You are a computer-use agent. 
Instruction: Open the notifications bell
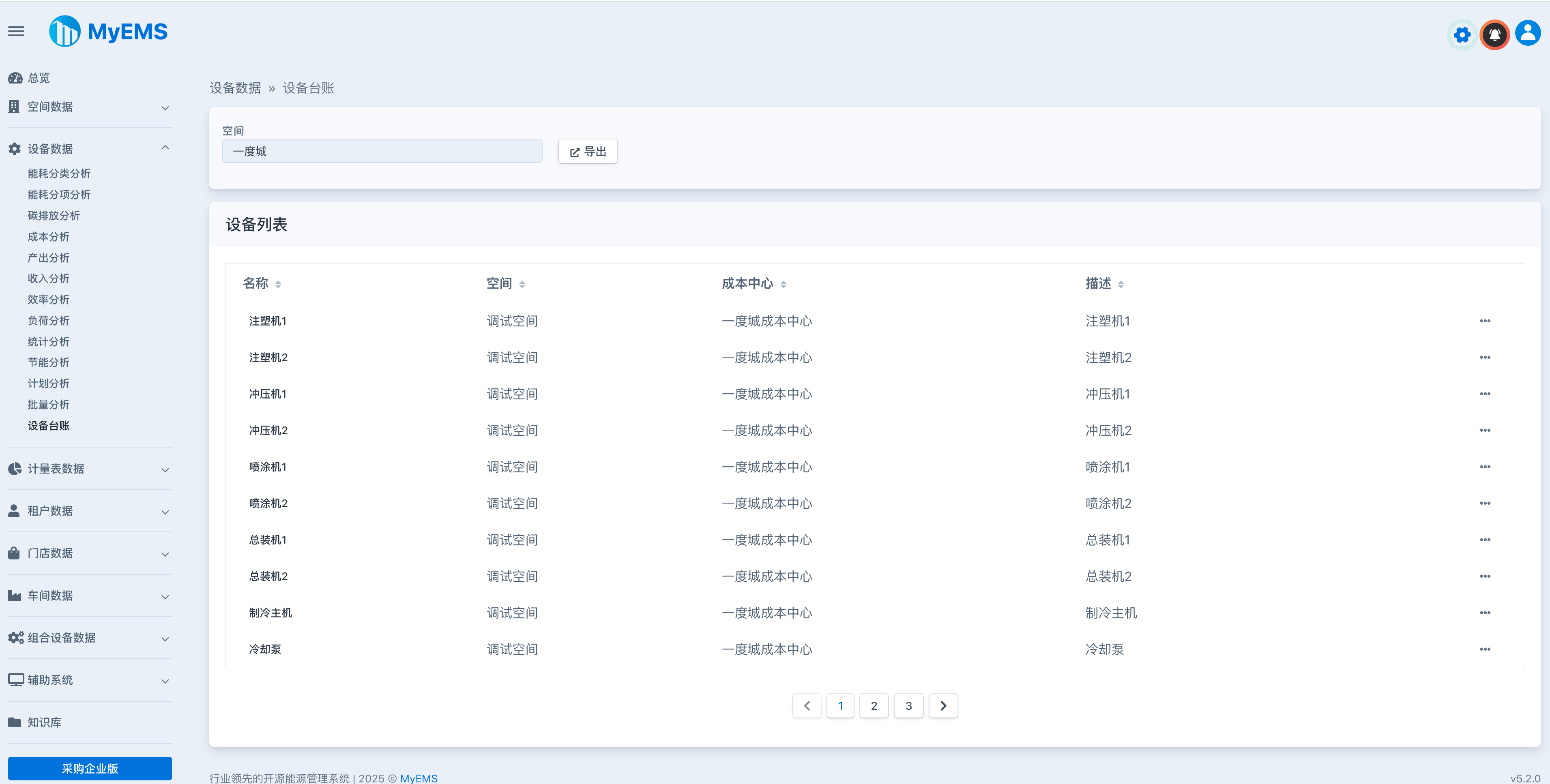[x=1495, y=34]
